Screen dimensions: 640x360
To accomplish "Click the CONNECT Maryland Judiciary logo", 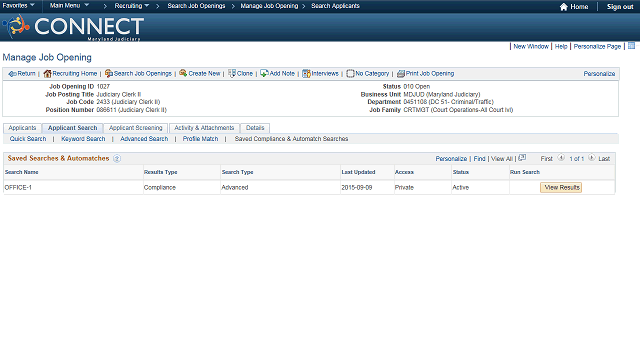I will coord(73,27).
